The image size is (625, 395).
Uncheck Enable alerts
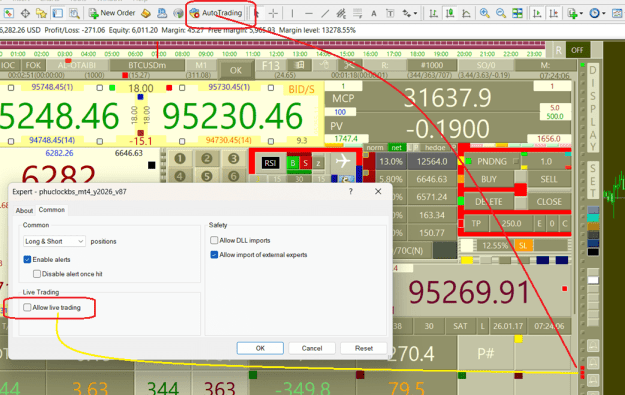27,259
